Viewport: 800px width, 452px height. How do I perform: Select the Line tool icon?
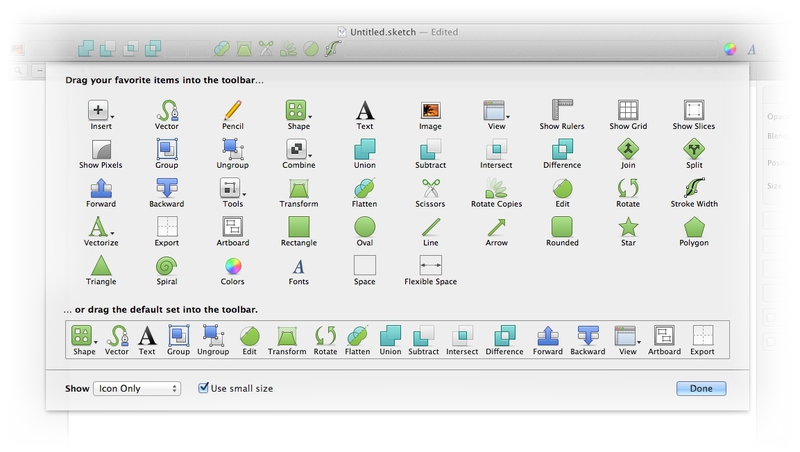click(431, 227)
